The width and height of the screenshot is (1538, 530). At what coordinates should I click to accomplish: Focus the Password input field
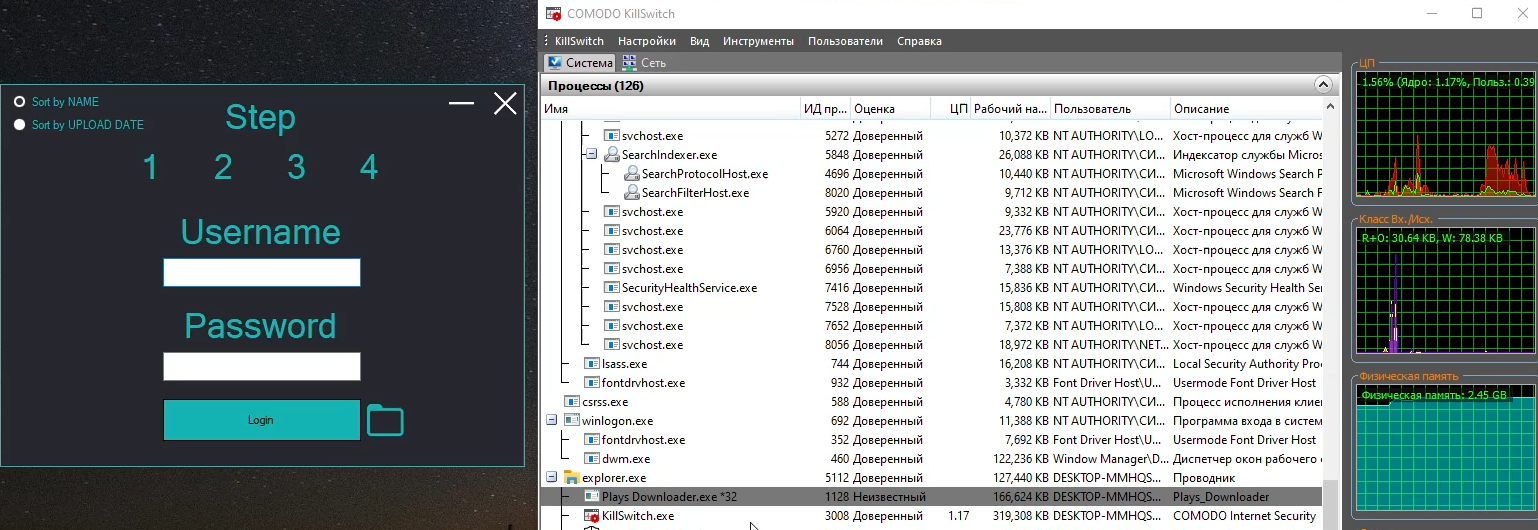[x=262, y=366]
